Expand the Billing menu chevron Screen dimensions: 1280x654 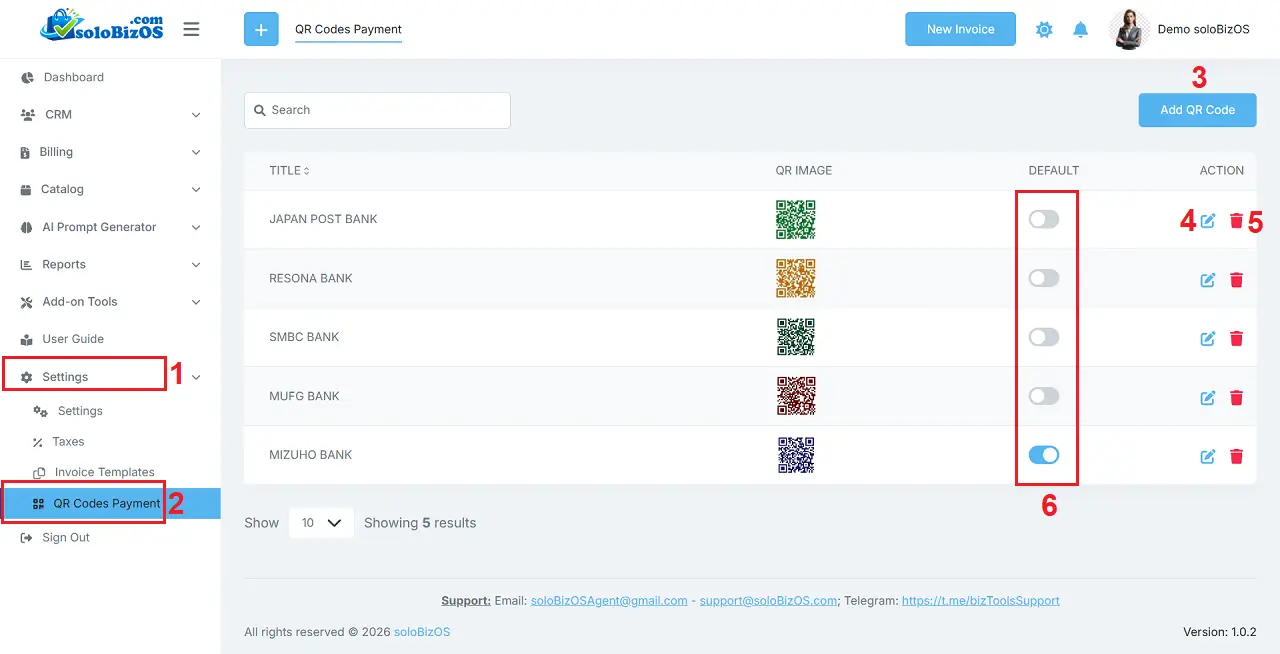coord(196,153)
